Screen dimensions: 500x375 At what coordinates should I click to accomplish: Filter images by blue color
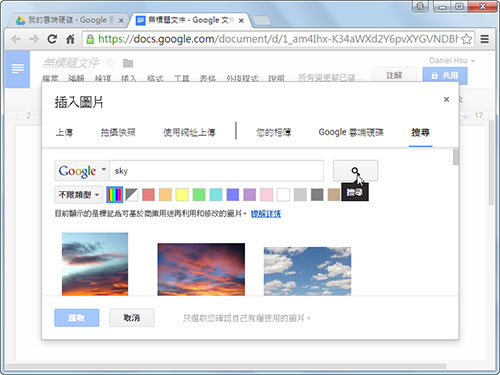233,195
